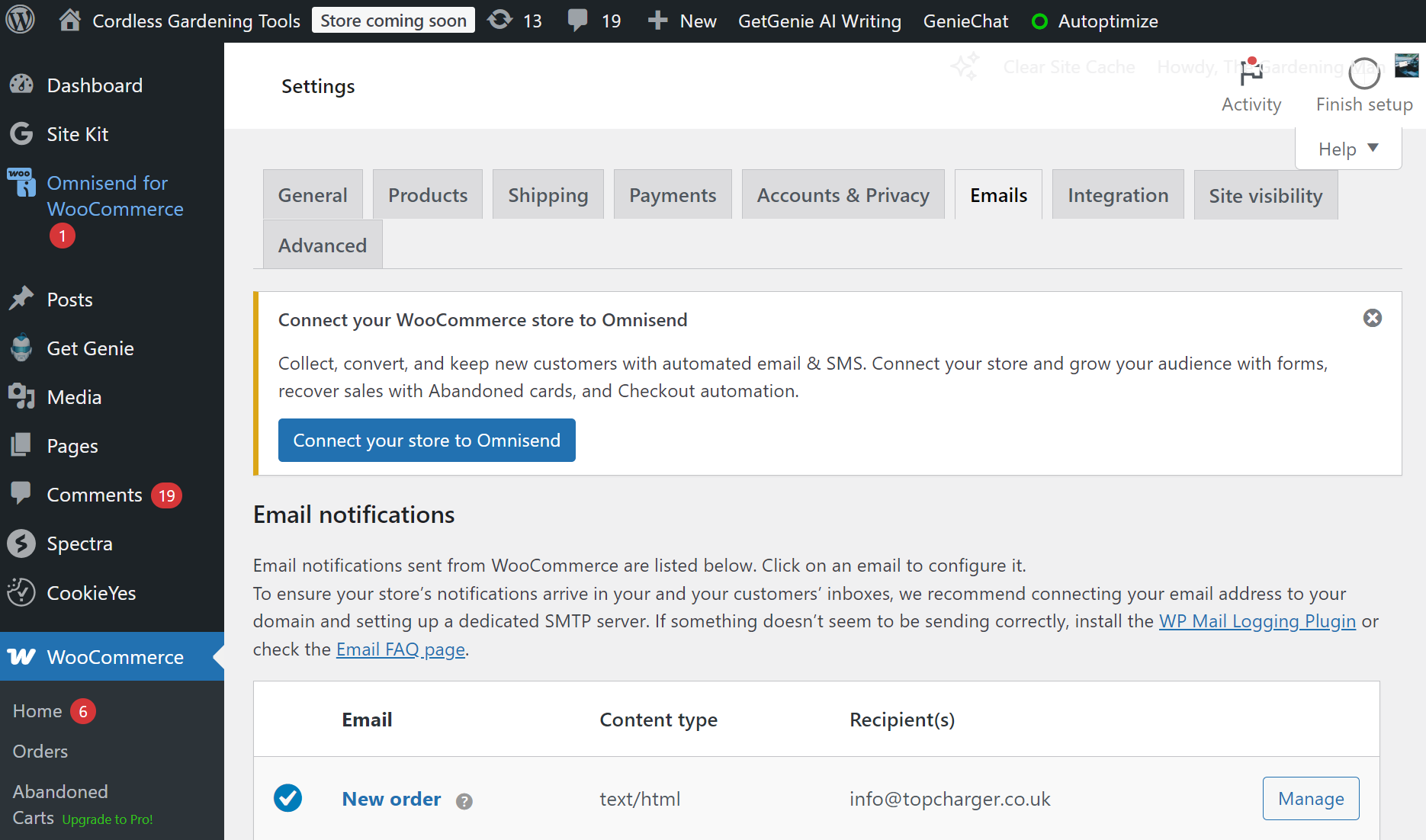Open the New order email link
The image size is (1426, 840).
tap(391, 799)
